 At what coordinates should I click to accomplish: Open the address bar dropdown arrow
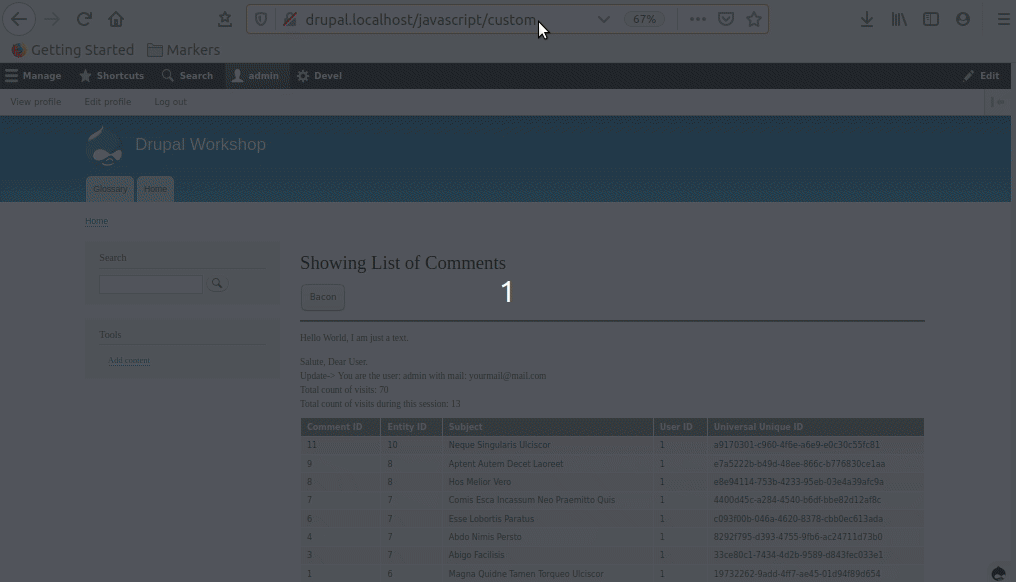click(x=604, y=18)
